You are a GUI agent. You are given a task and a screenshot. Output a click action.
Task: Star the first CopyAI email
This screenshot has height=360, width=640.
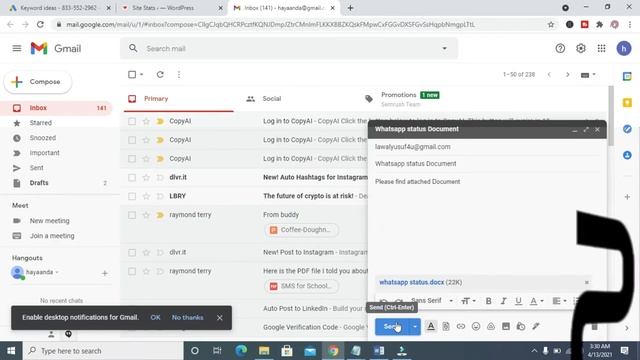point(146,121)
